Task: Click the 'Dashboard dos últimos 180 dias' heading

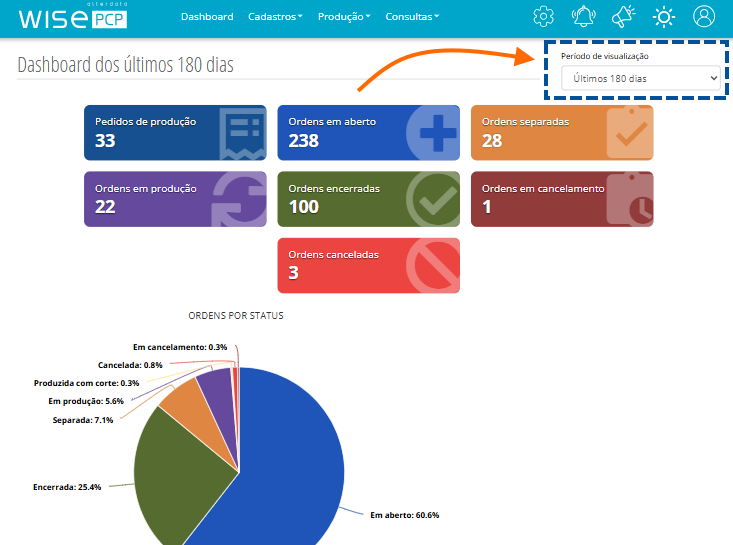Action: 125,65
